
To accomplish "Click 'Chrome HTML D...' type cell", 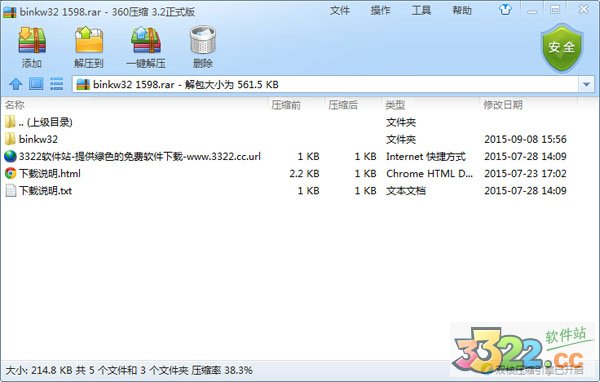I will 430,173.
